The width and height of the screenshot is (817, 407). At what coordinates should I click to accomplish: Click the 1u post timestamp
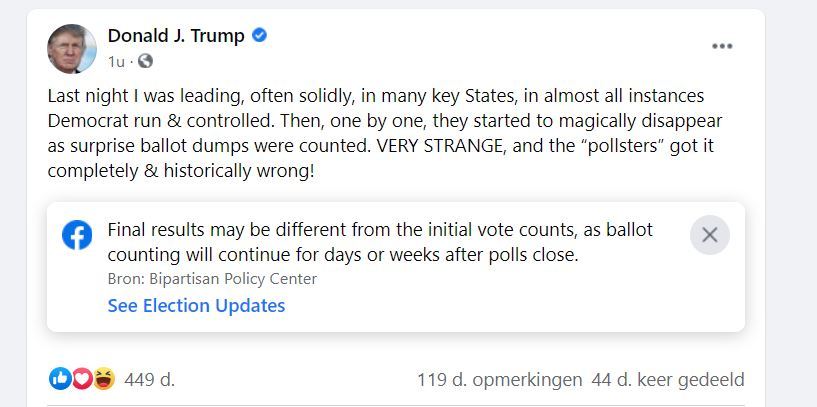point(116,62)
